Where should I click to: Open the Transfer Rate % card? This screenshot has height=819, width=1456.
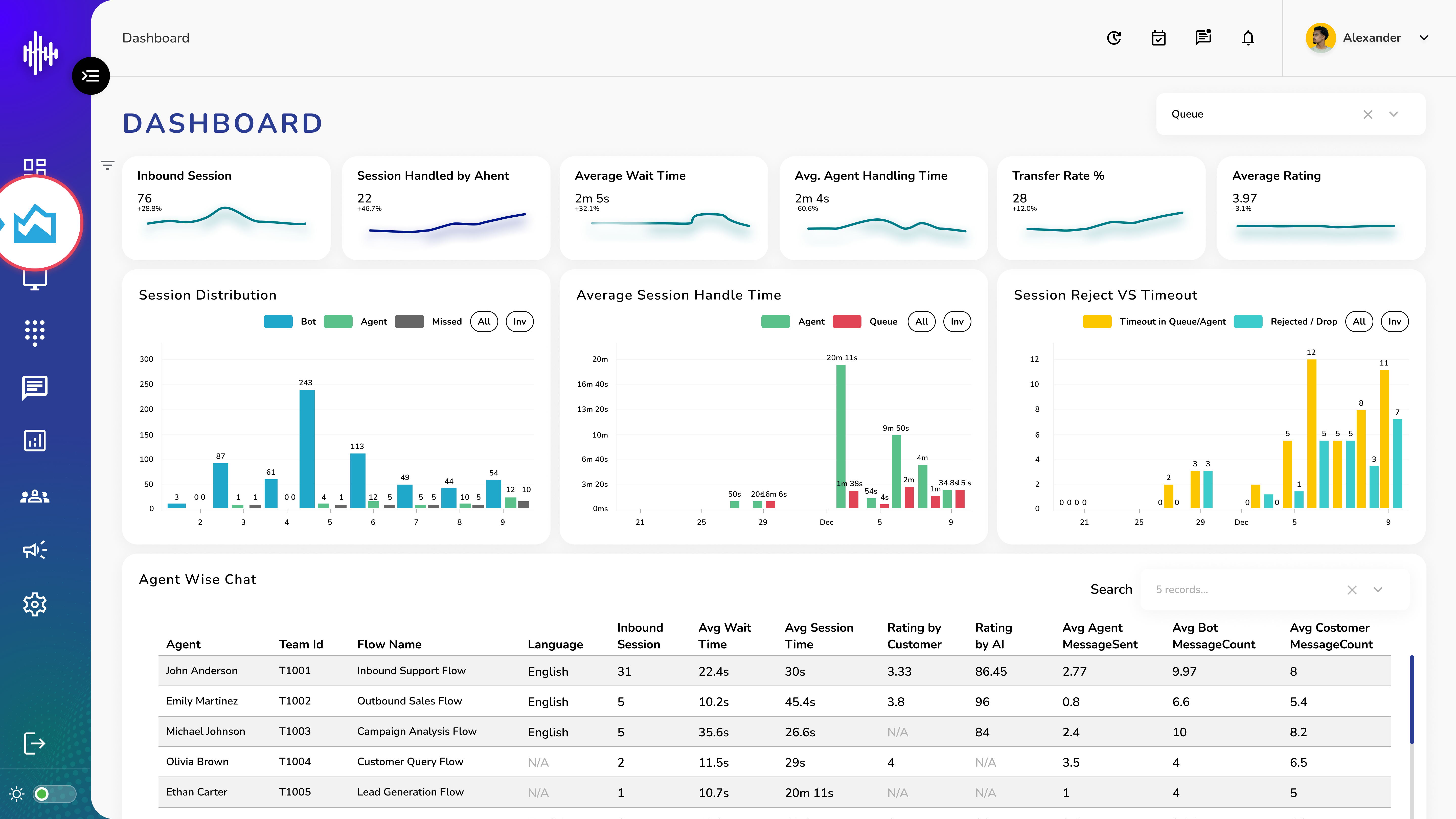(x=1101, y=208)
